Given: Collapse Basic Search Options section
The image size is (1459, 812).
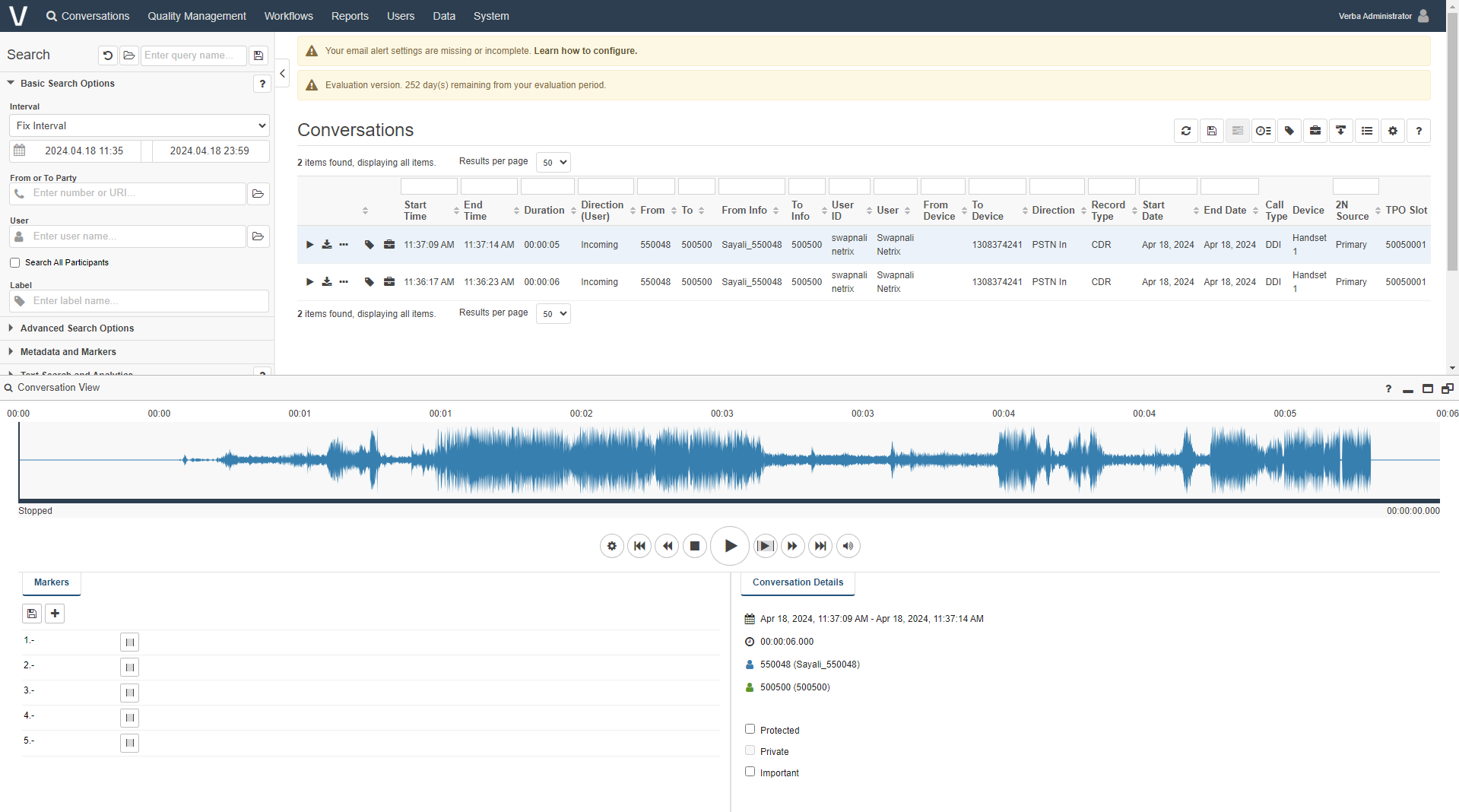Looking at the screenshot, I should click(x=68, y=84).
